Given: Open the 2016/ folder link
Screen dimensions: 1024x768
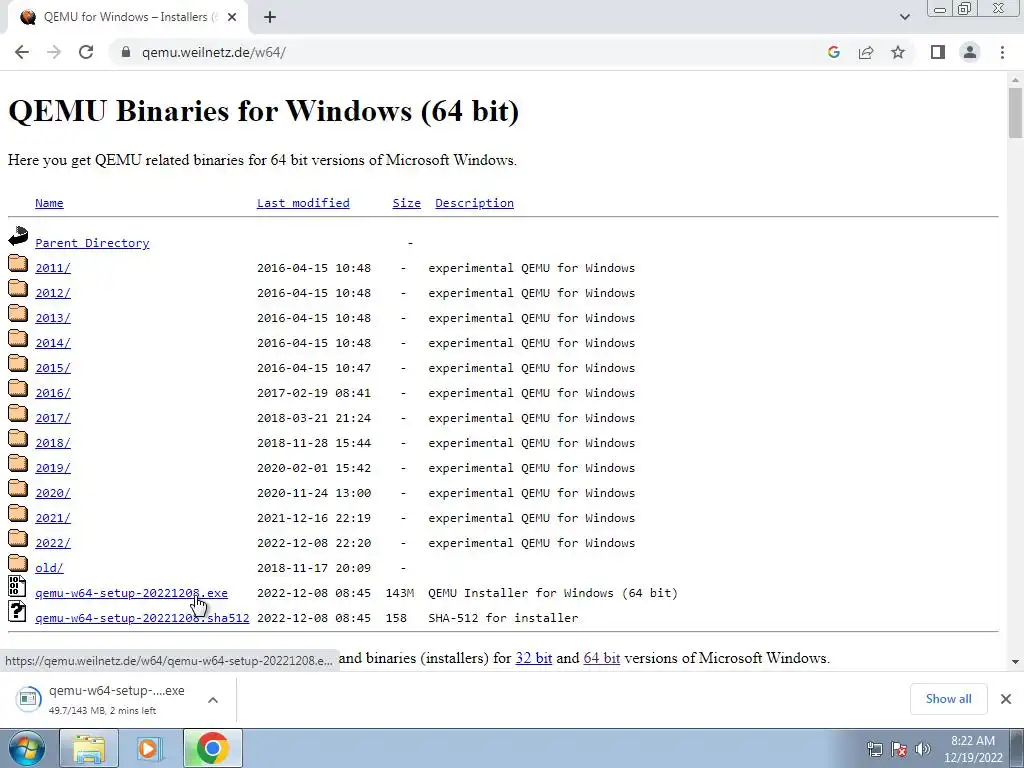Looking at the screenshot, I should [53, 393].
